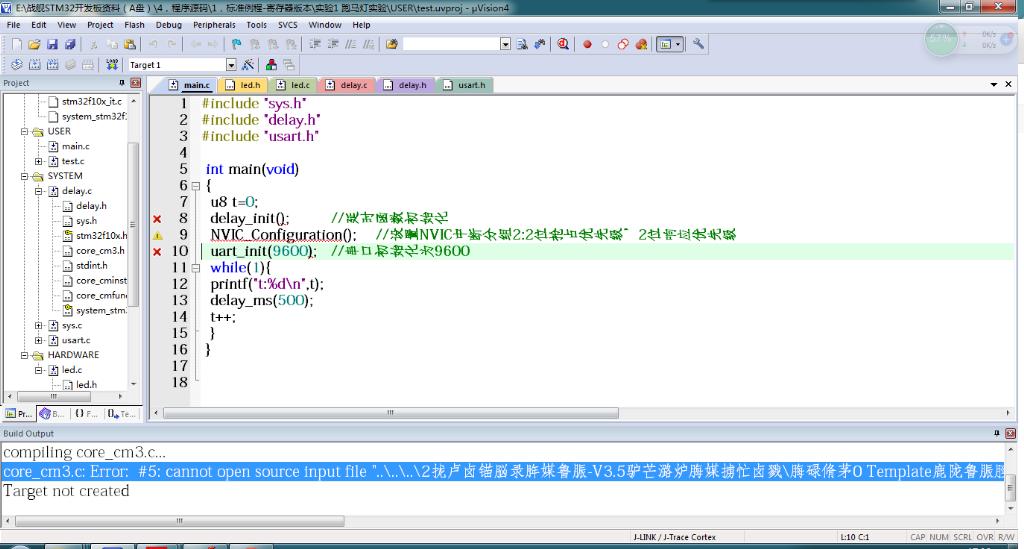
Task: Open the Target 1 dropdown
Action: tap(231, 65)
